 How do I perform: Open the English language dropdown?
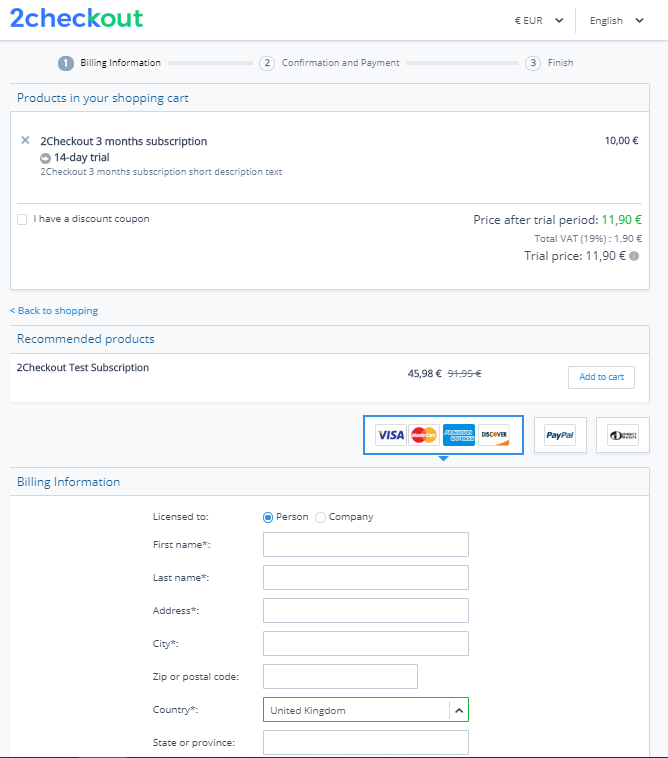(616, 21)
